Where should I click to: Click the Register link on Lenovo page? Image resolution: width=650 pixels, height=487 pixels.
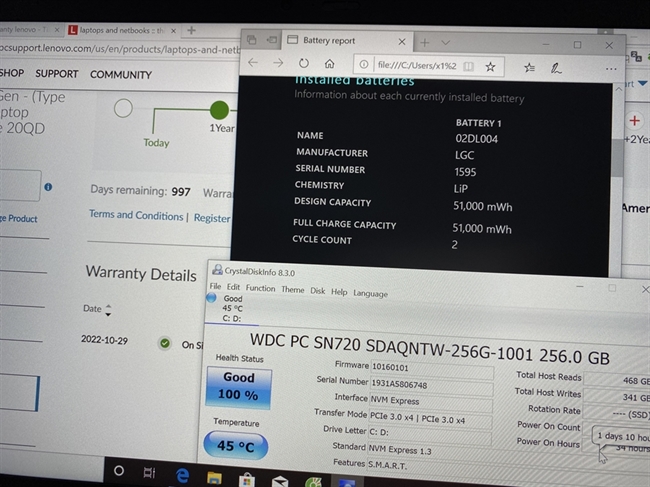pyautogui.click(x=212, y=218)
